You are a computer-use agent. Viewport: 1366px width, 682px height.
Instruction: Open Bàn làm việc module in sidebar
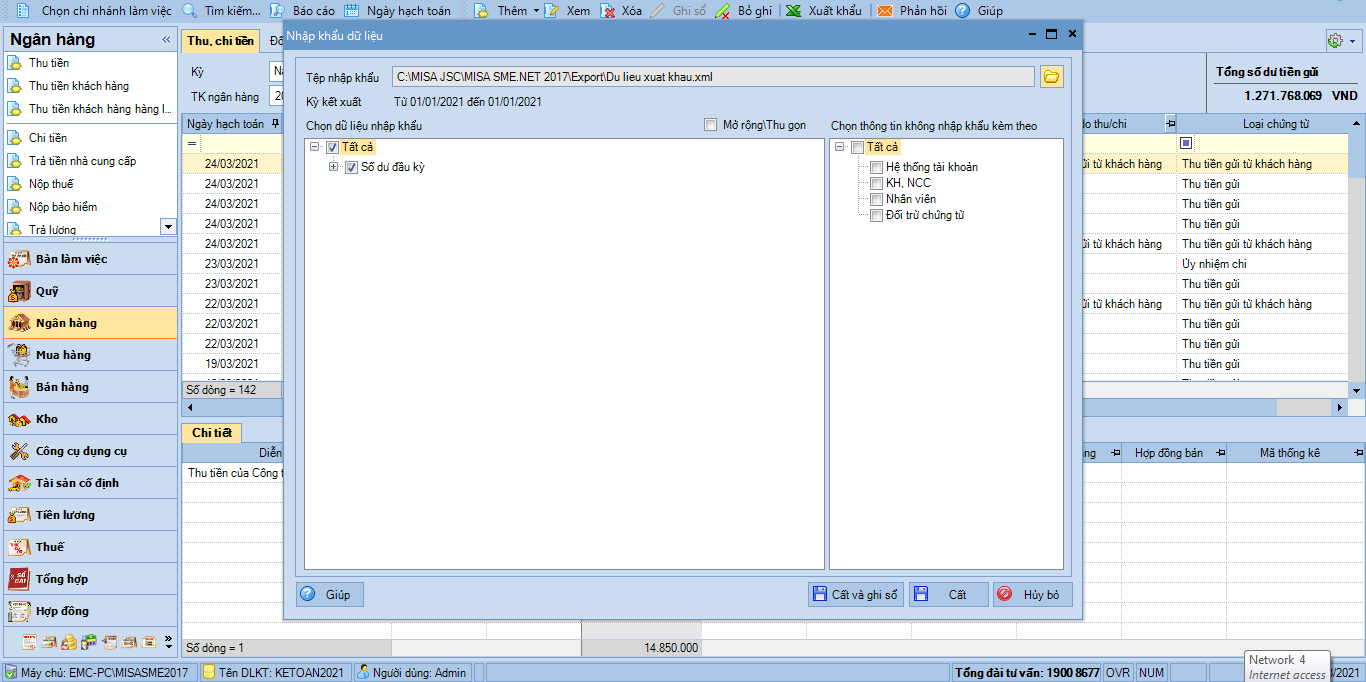90,259
